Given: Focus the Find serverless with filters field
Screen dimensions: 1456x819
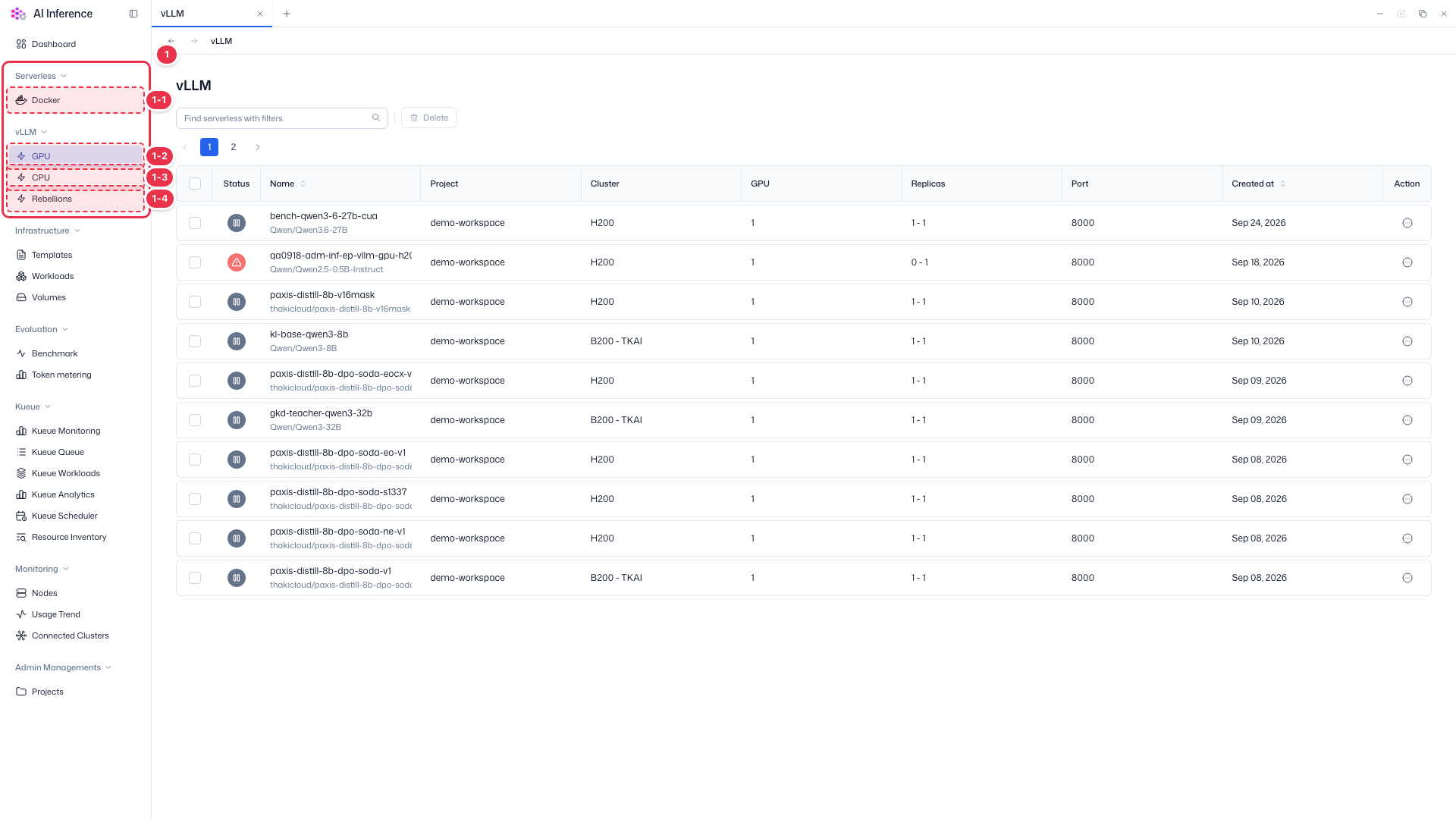Looking at the screenshot, I should pyautogui.click(x=282, y=118).
